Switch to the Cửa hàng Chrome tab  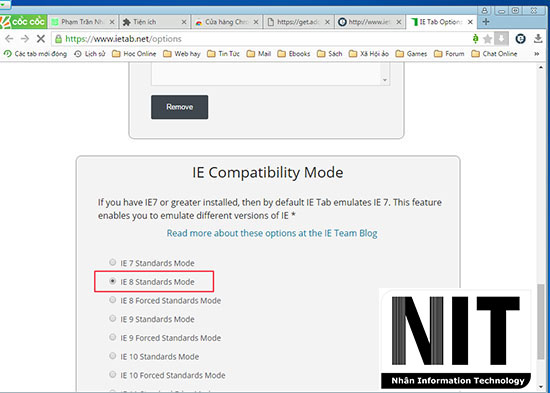[x=227, y=22]
